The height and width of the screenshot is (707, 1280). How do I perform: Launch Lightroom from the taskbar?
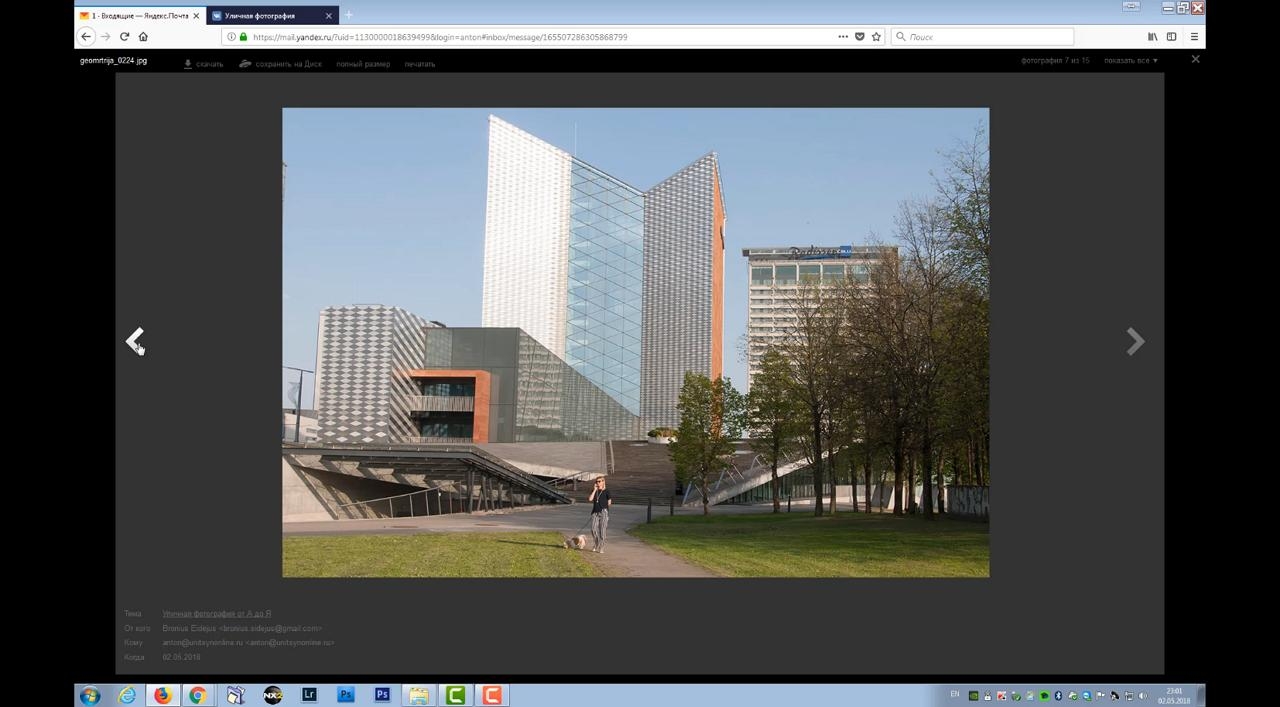click(x=309, y=695)
